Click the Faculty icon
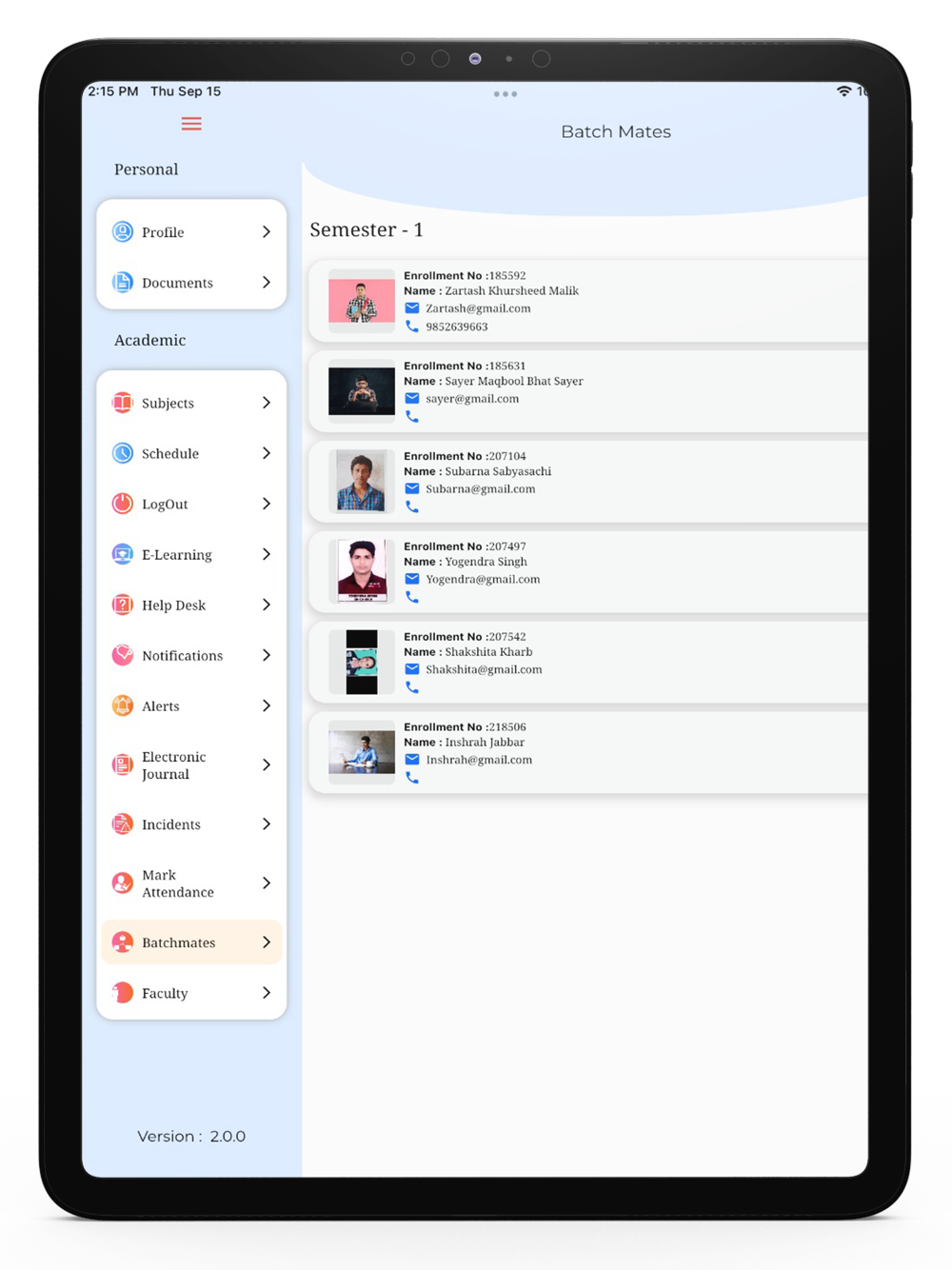The height and width of the screenshot is (1270, 952). 123,992
